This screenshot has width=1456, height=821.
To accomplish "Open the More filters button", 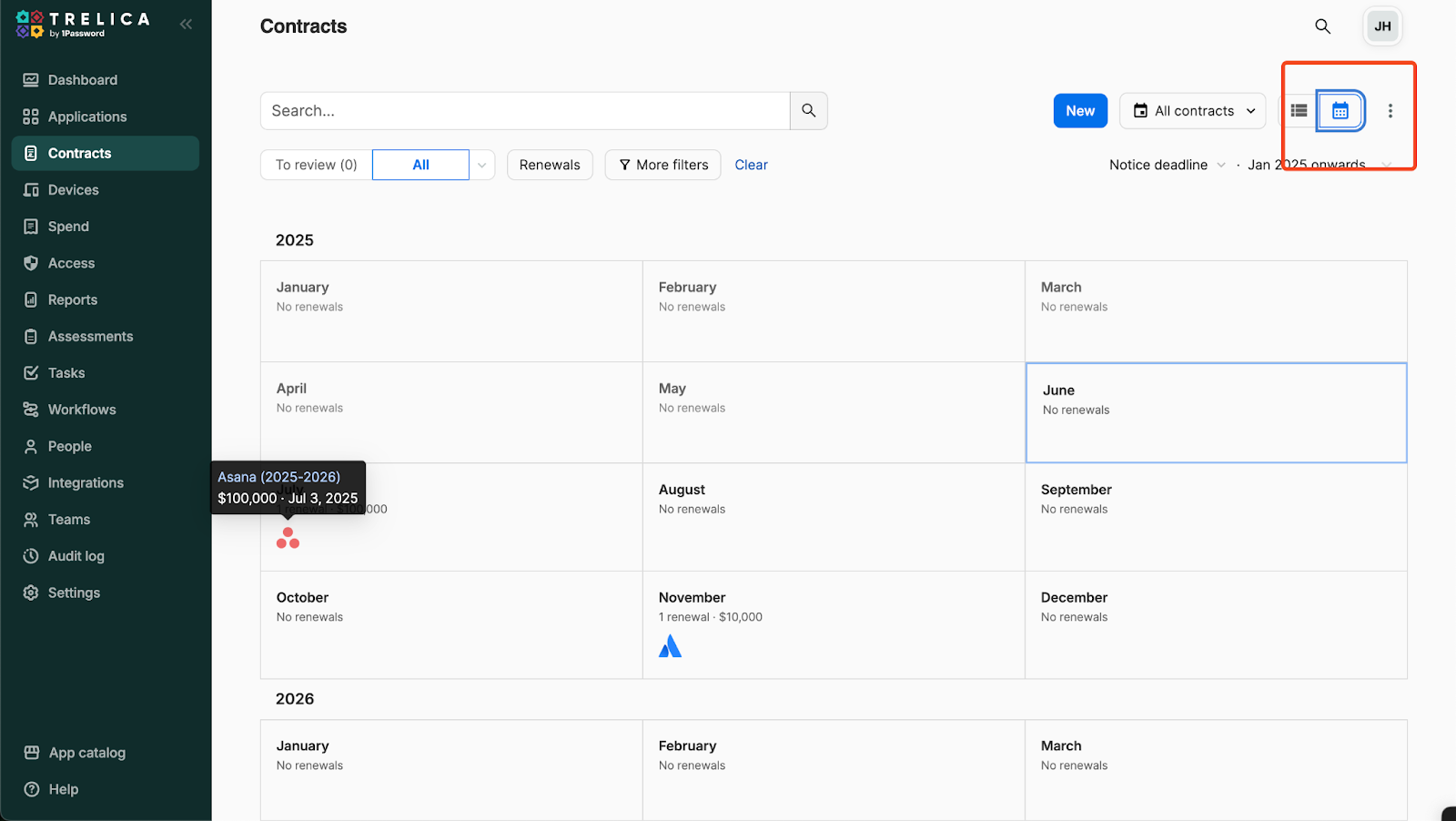I will pyautogui.click(x=662, y=165).
